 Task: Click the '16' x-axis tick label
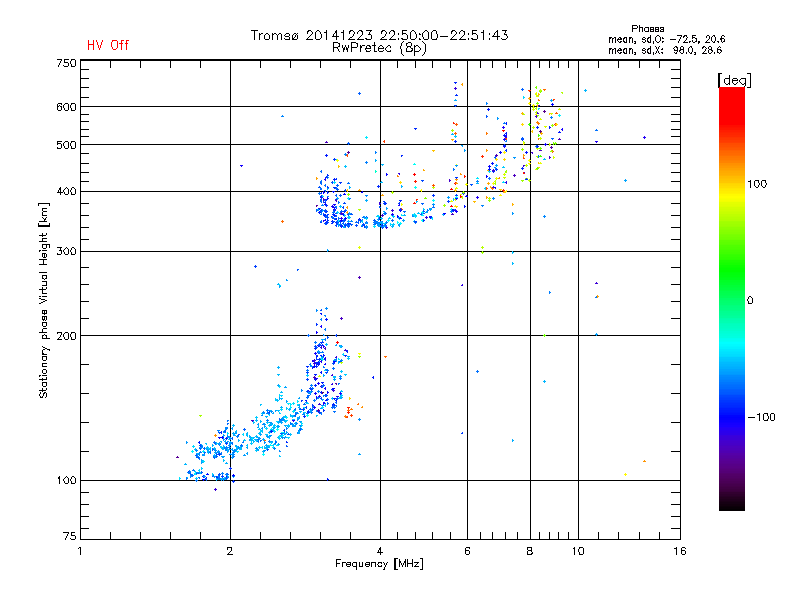680,551
